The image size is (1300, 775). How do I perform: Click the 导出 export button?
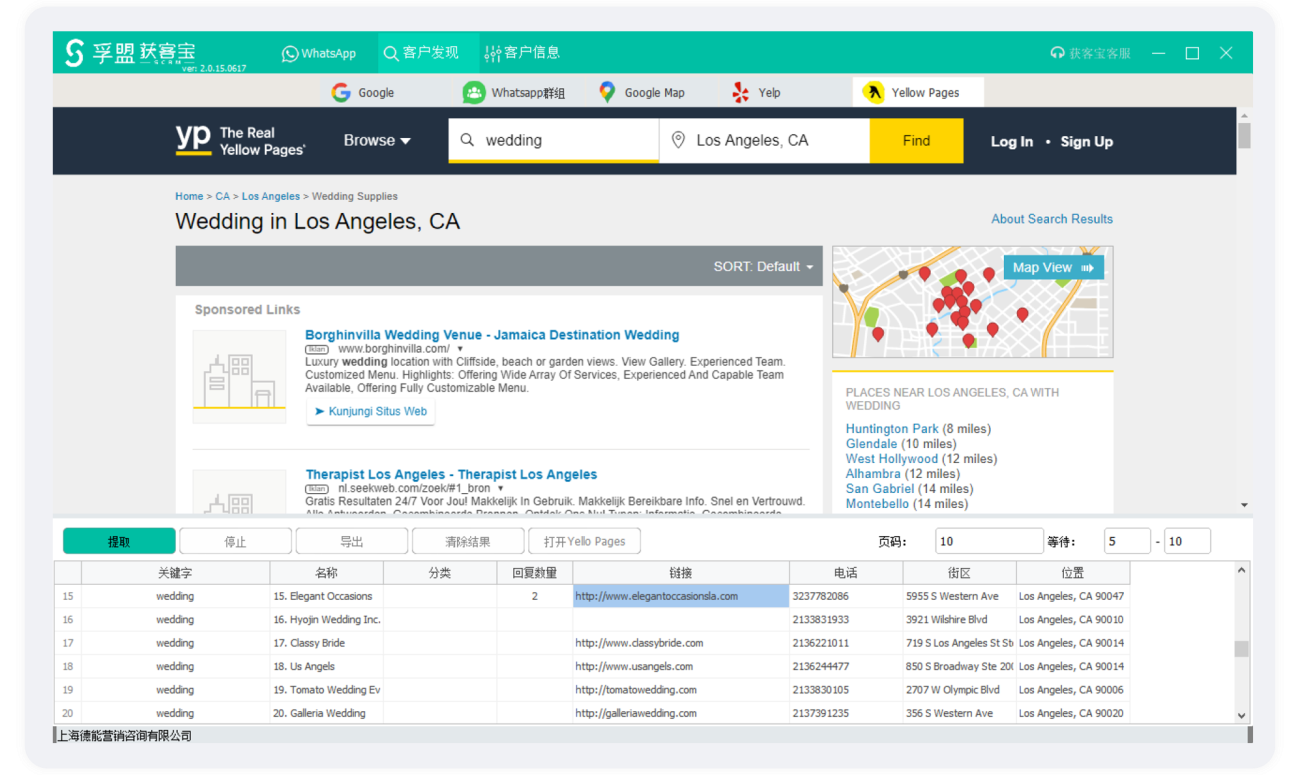(351, 541)
